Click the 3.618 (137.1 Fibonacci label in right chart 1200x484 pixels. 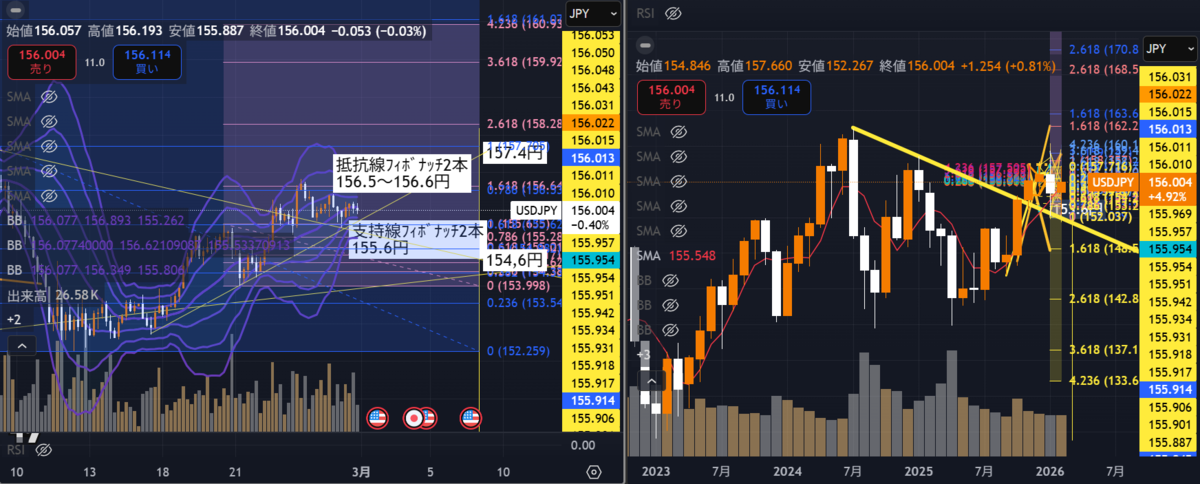coord(1102,349)
